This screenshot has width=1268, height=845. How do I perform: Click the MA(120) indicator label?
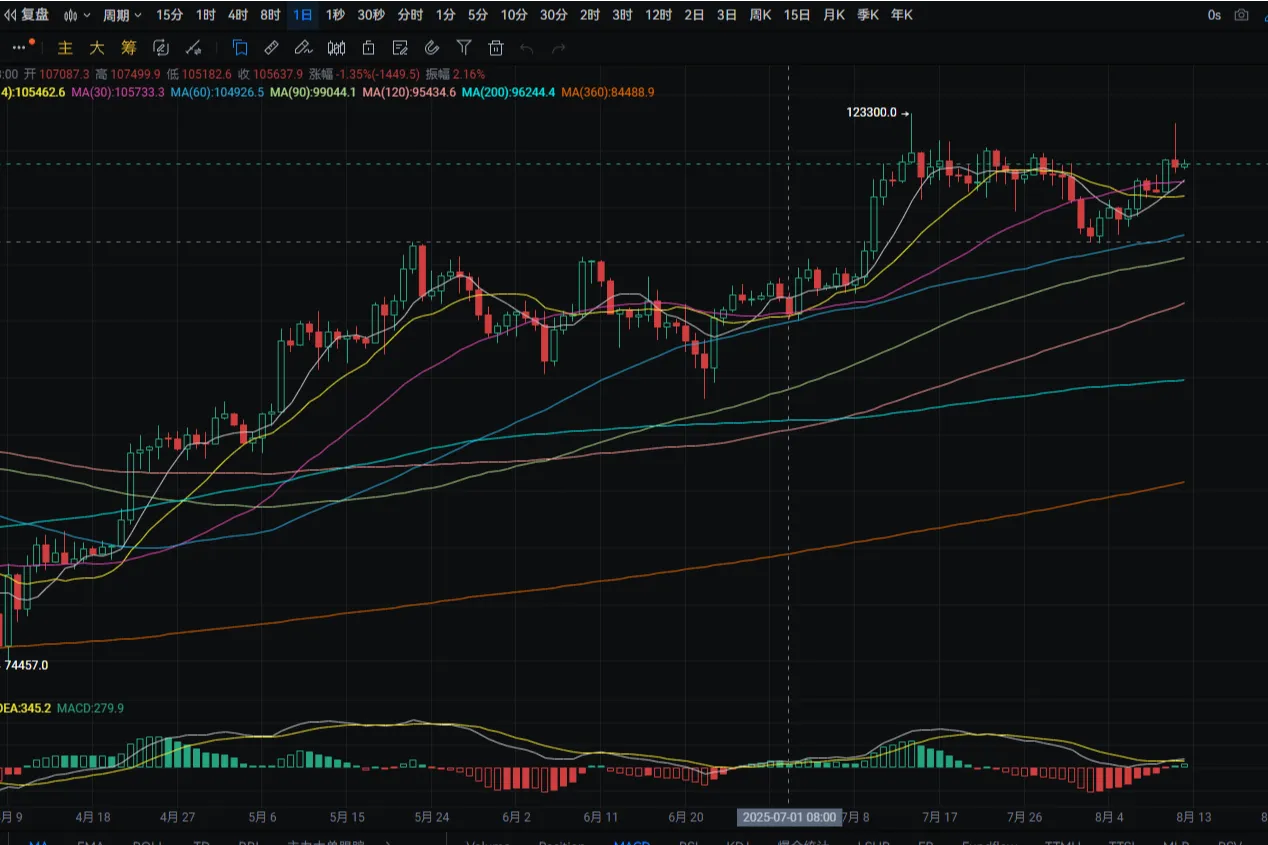[409, 92]
